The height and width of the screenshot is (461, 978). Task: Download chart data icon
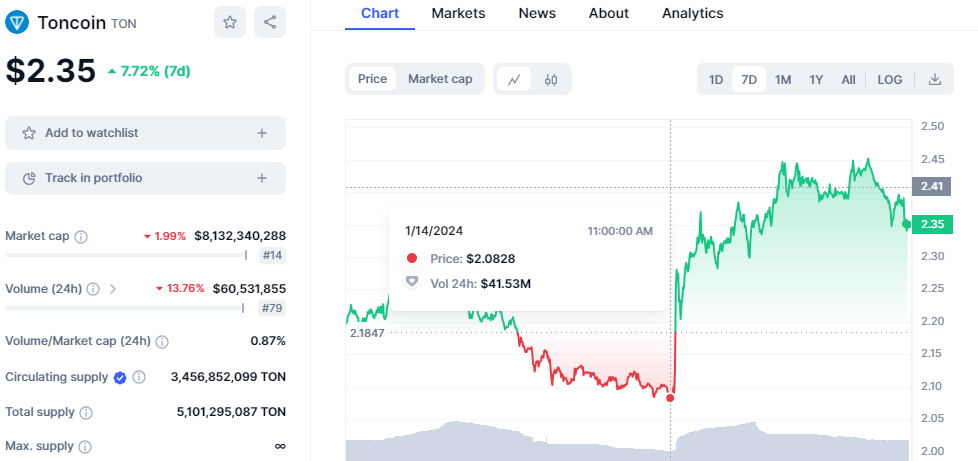tap(934, 79)
